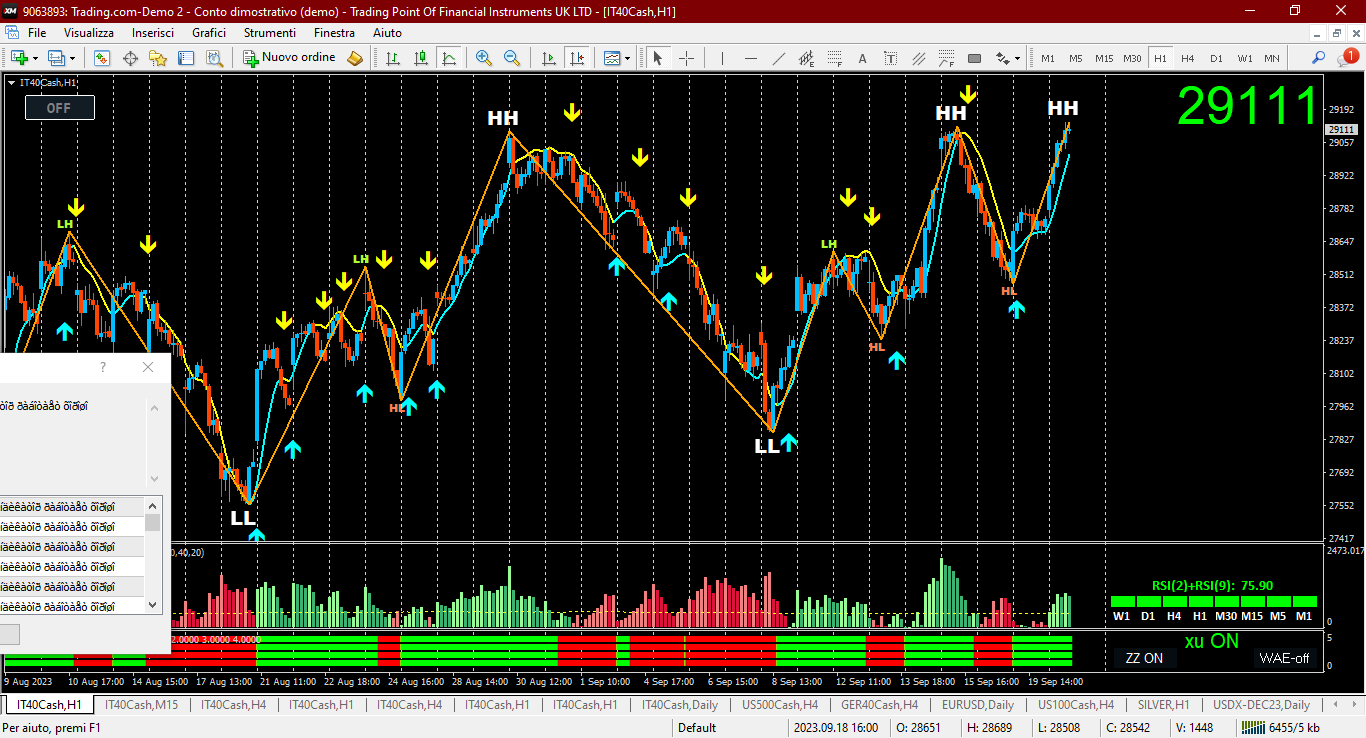Click dialog help question mark
This screenshot has width=1366, height=738.
[102, 367]
